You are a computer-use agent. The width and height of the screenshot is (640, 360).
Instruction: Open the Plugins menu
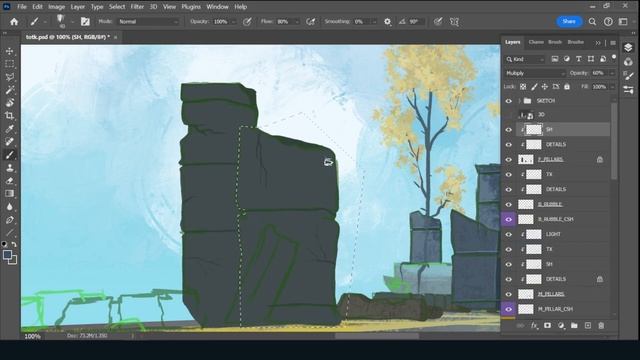pyautogui.click(x=191, y=7)
